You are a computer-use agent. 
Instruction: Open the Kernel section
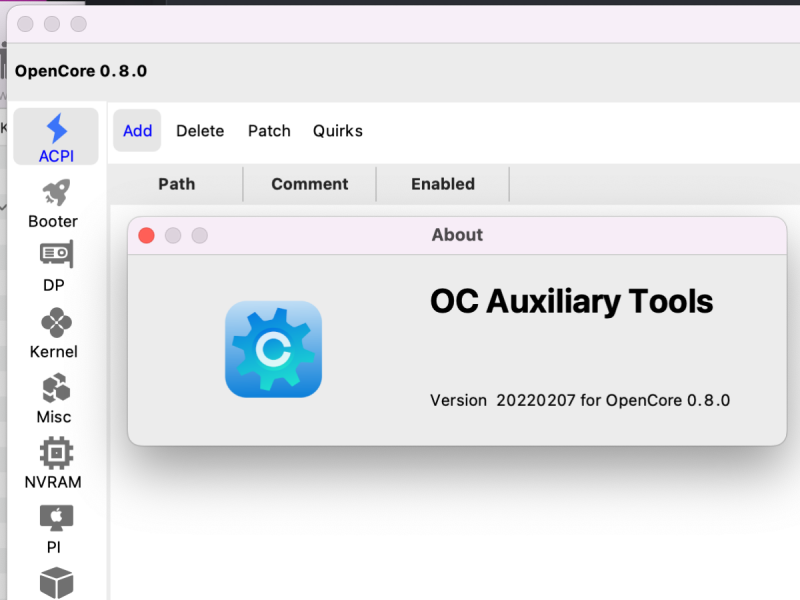click(x=54, y=333)
